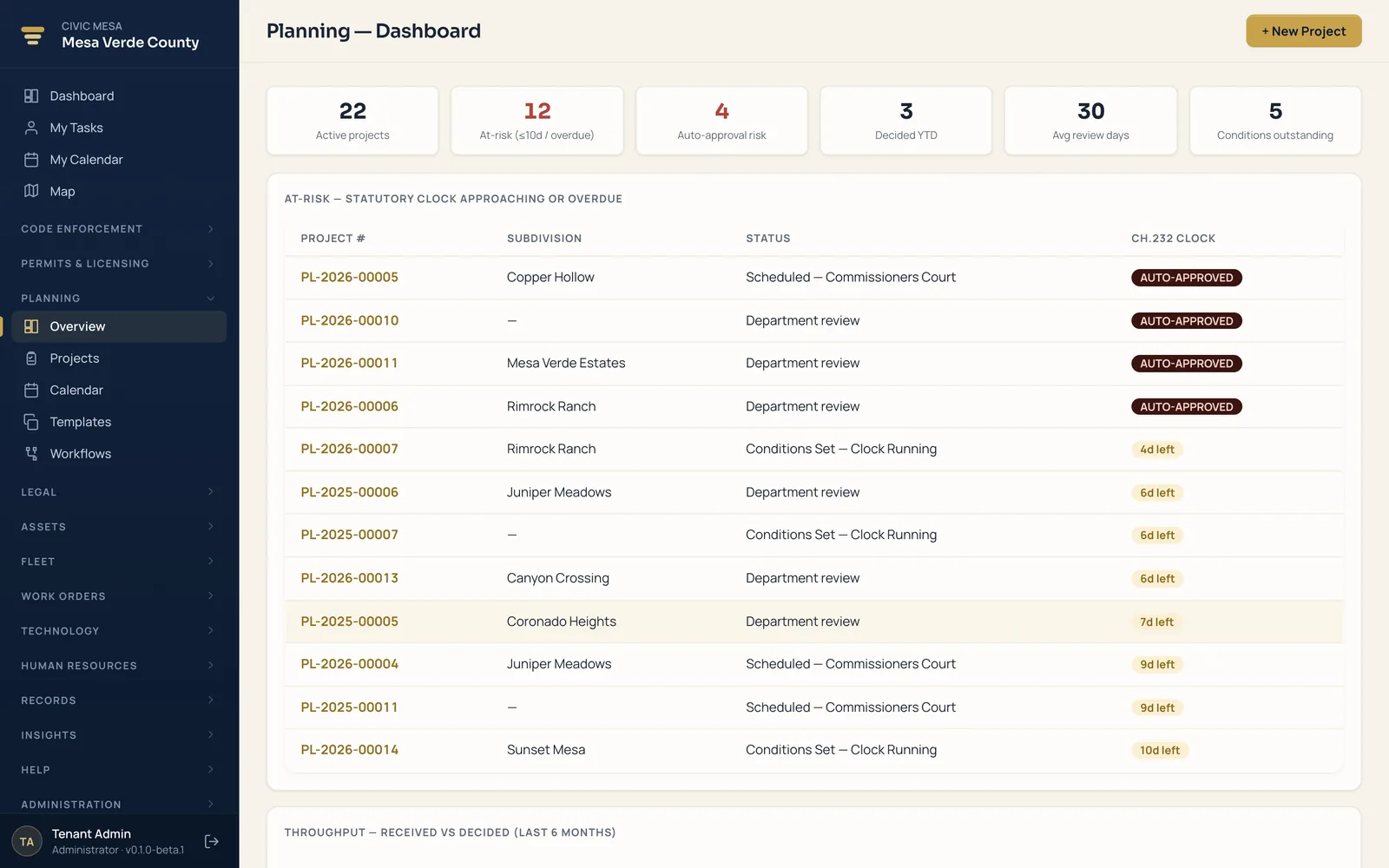Select Planning Overview icon
1389x868 pixels.
31,326
